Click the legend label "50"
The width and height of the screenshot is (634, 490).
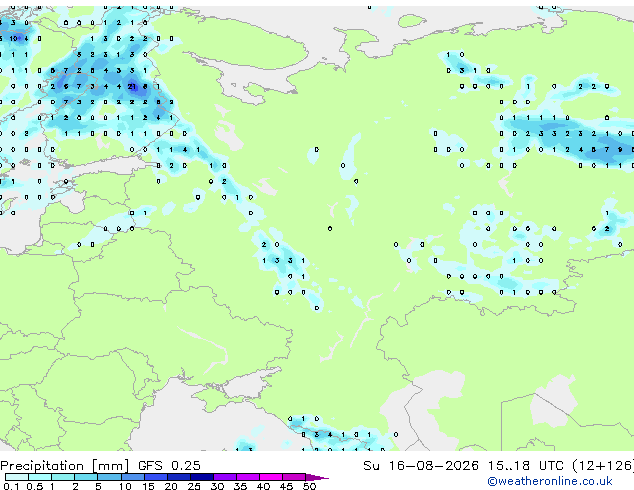point(309,486)
